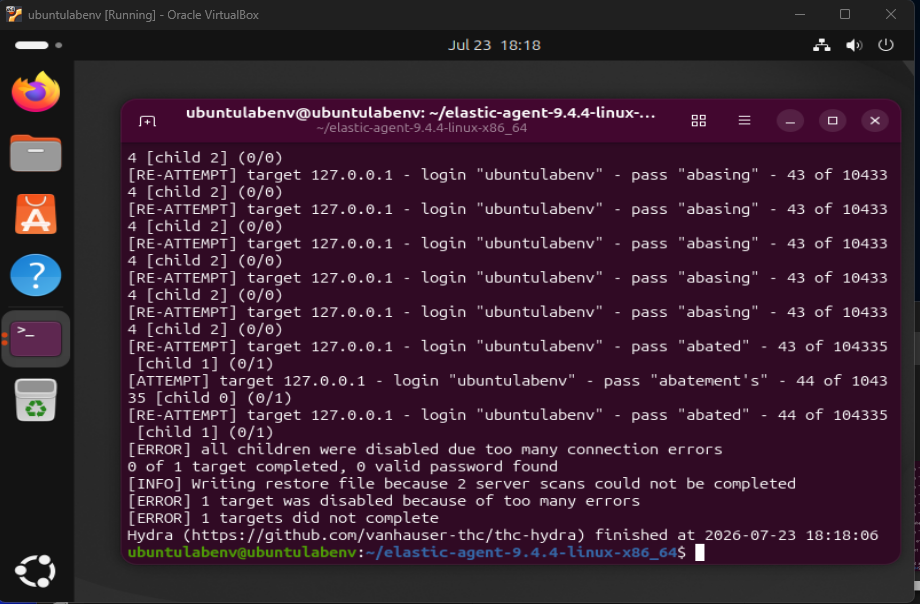Maximize the terminal window
This screenshot has height=604, width=920.
pyautogui.click(x=832, y=121)
